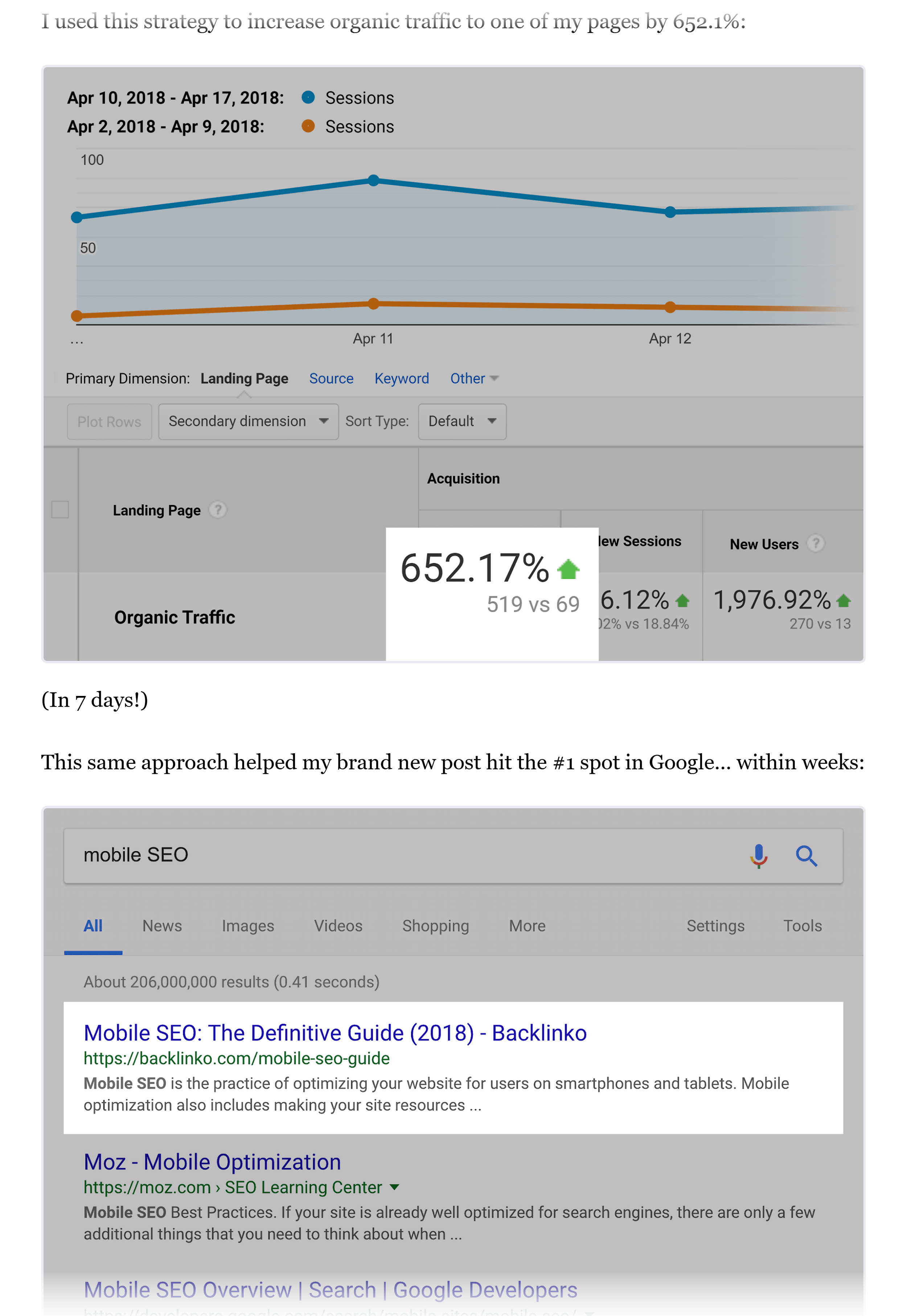Open the Mobile SEO Definitive Guide result

[335, 1033]
